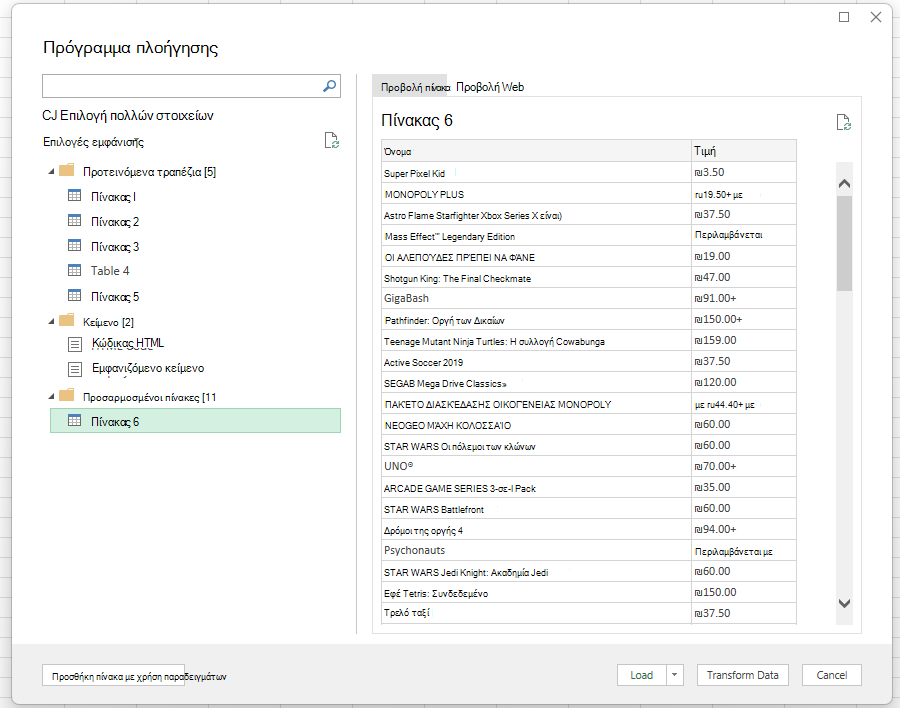The height and width of the screenshot is (708, 900).
Task: Click the ₪3.50 price cell
Action: [x=744, y=172]
